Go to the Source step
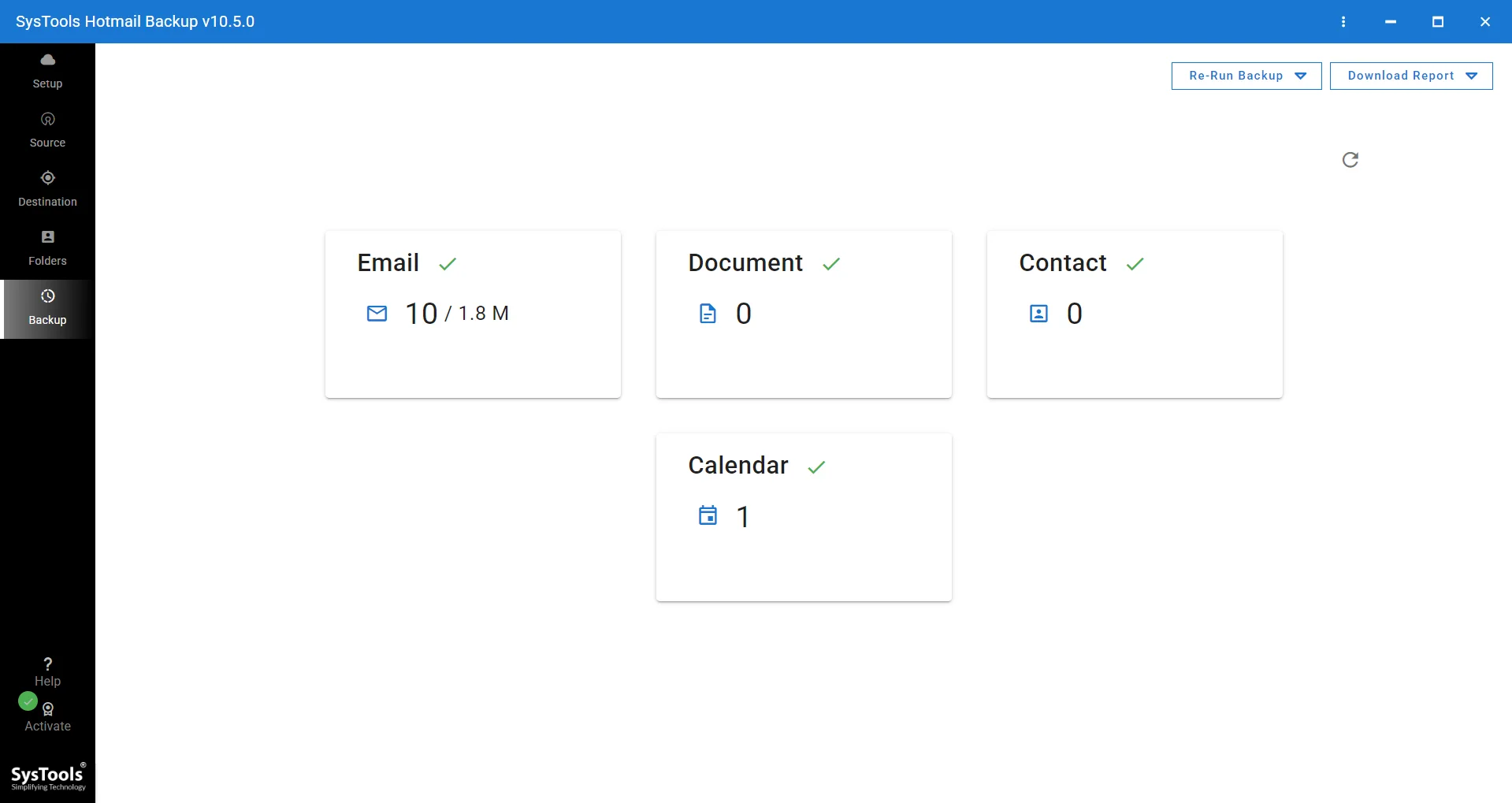This screenshot has width=1512, height=803. tap(47, 131)
